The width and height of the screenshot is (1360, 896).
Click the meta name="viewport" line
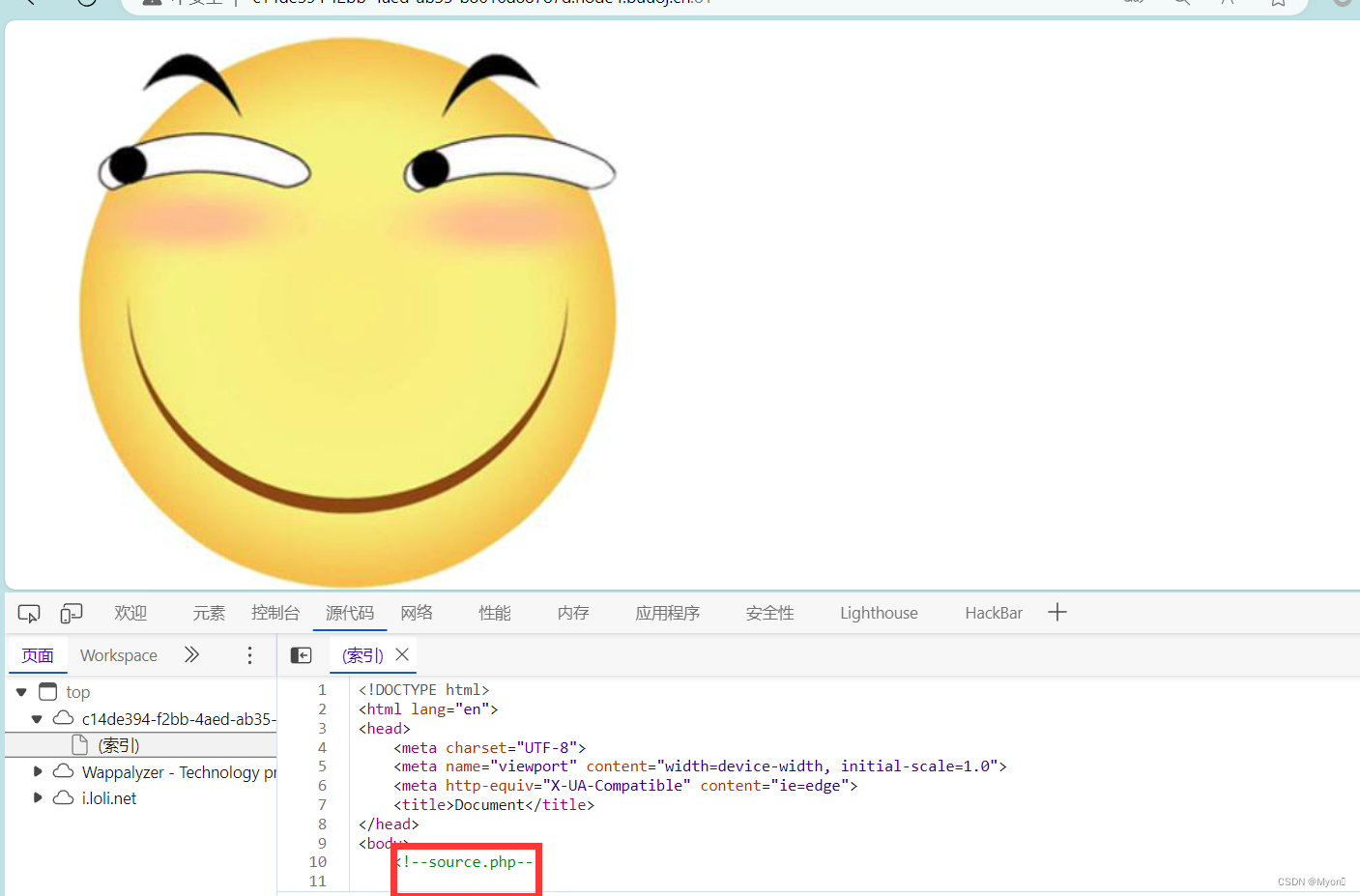coord(701,766)
